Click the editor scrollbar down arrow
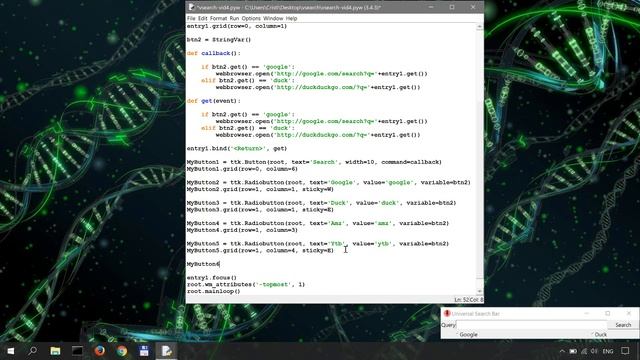Image resolution: width=640 pixels, height=360 pixels. 480,291
